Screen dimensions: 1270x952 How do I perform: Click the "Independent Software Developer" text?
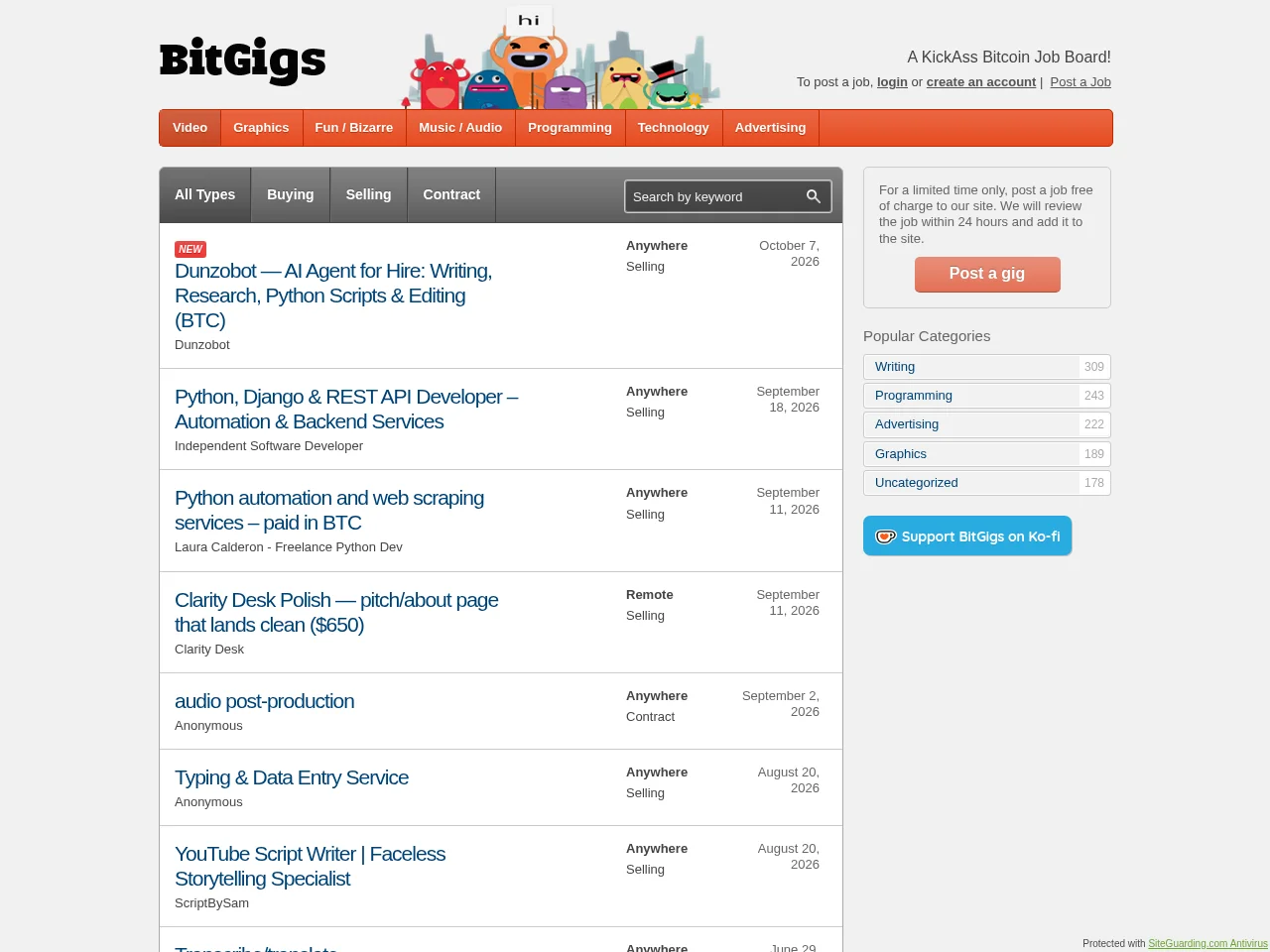click(x=269, y=446)
